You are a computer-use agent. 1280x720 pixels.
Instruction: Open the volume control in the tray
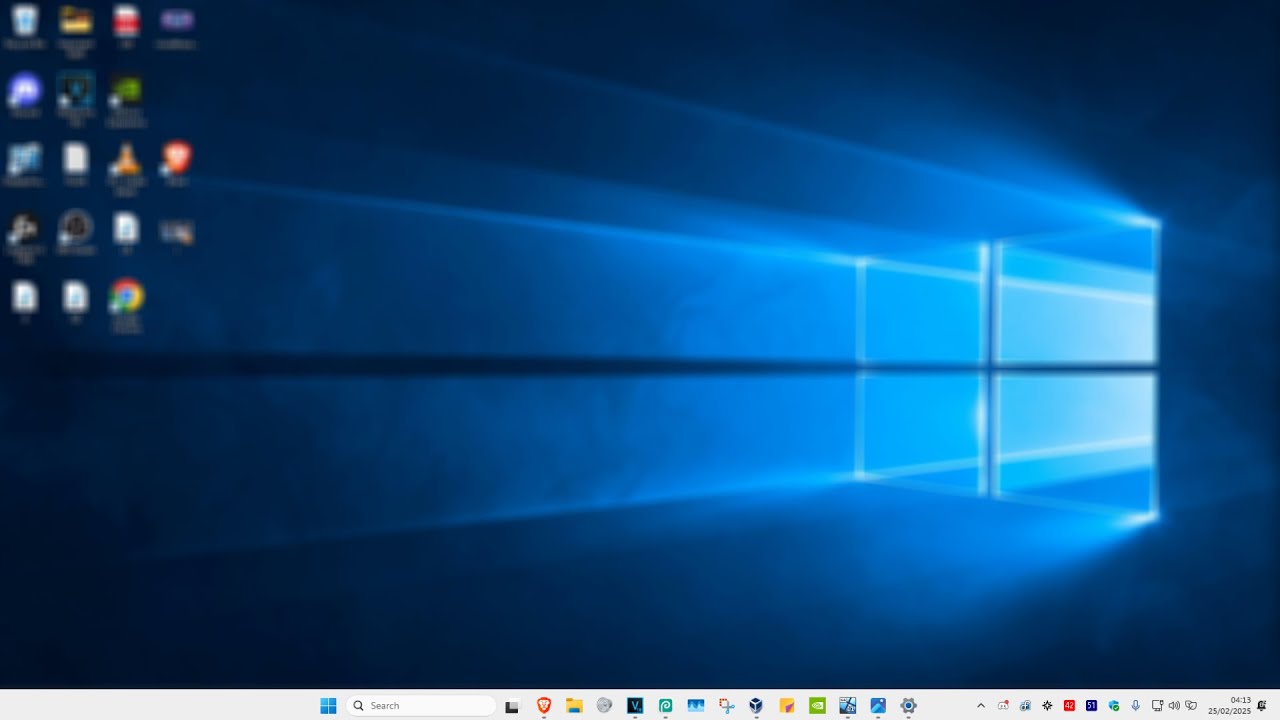tap(1174, 706)
